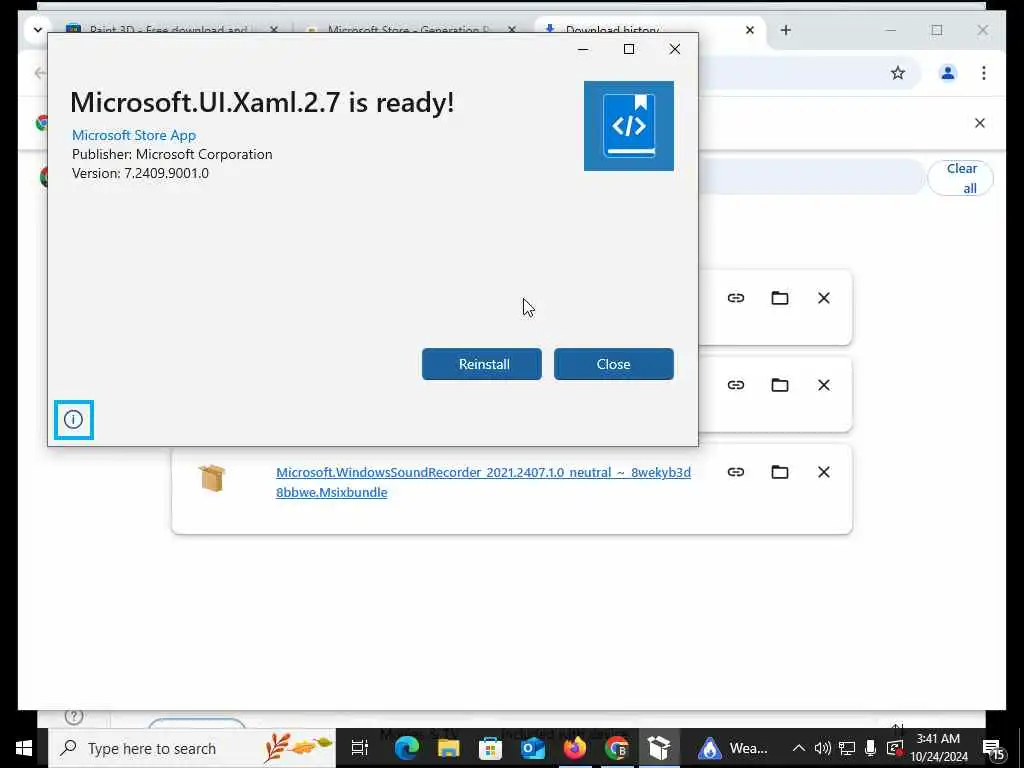
Task: Click the info icon in App Installer dialog
Action: pos(74,419)
